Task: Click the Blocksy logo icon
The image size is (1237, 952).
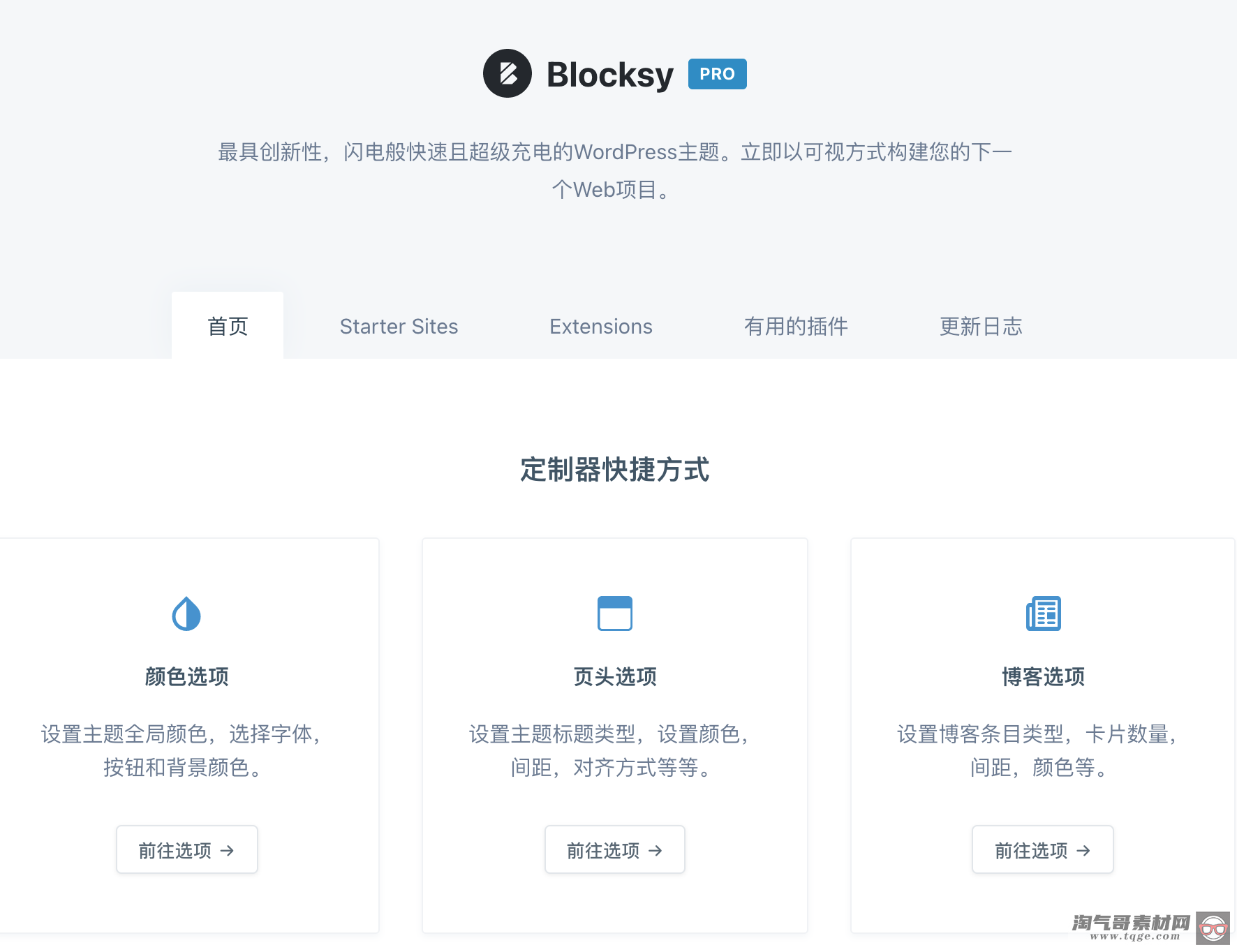Action: (x=508, y=73)
